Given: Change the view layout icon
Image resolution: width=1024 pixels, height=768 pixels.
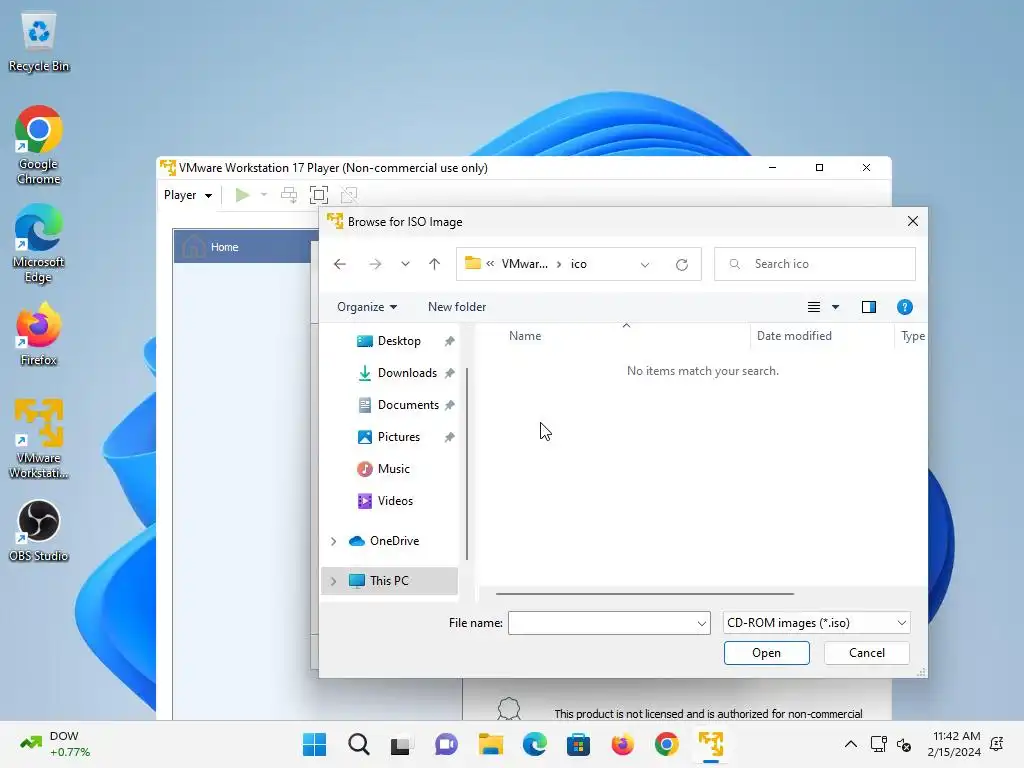Looking at the screenshot, I should pos(814,307).
